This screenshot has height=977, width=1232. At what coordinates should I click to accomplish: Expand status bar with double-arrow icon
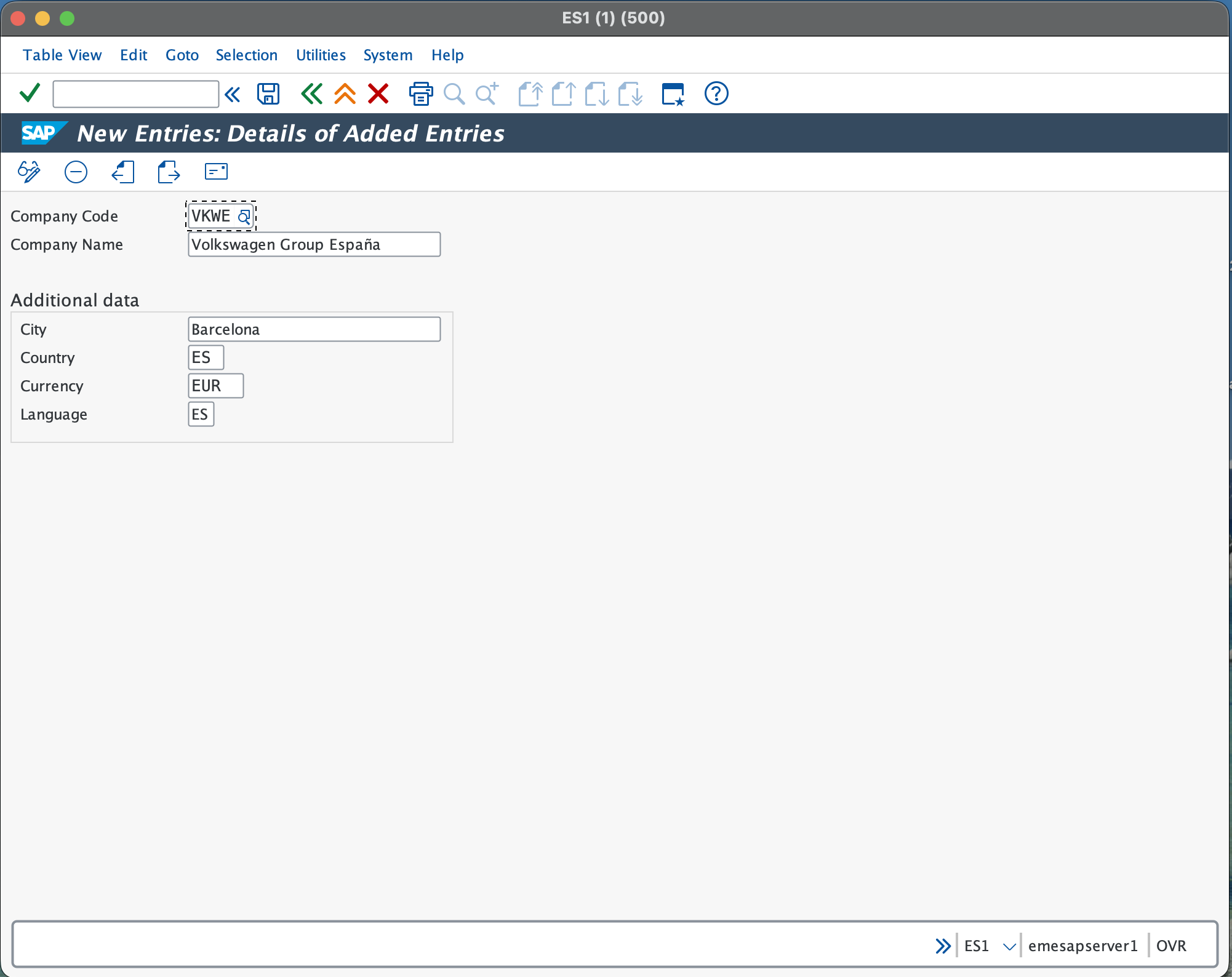point(943,946)
